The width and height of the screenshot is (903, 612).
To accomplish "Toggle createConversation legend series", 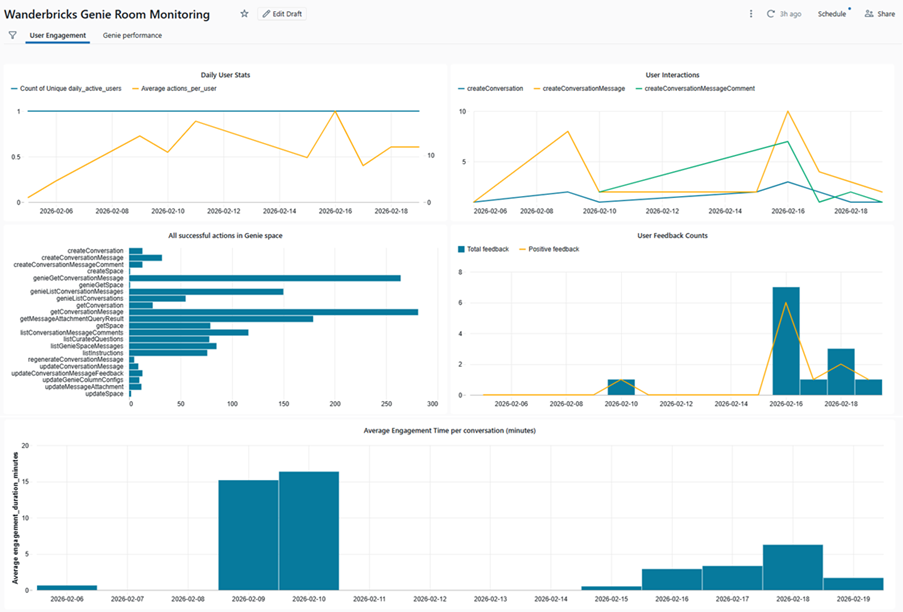I will click(491, 89).
